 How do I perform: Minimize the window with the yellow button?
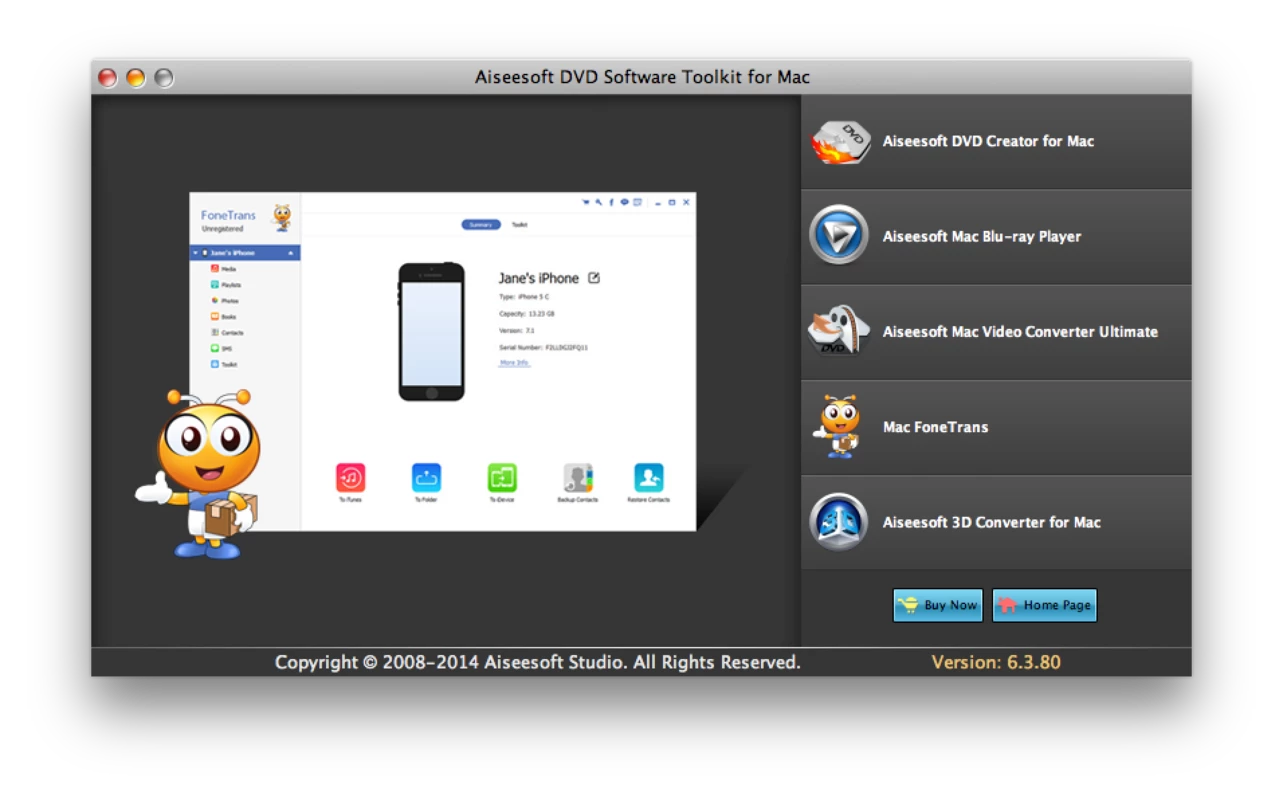(136, 78)
